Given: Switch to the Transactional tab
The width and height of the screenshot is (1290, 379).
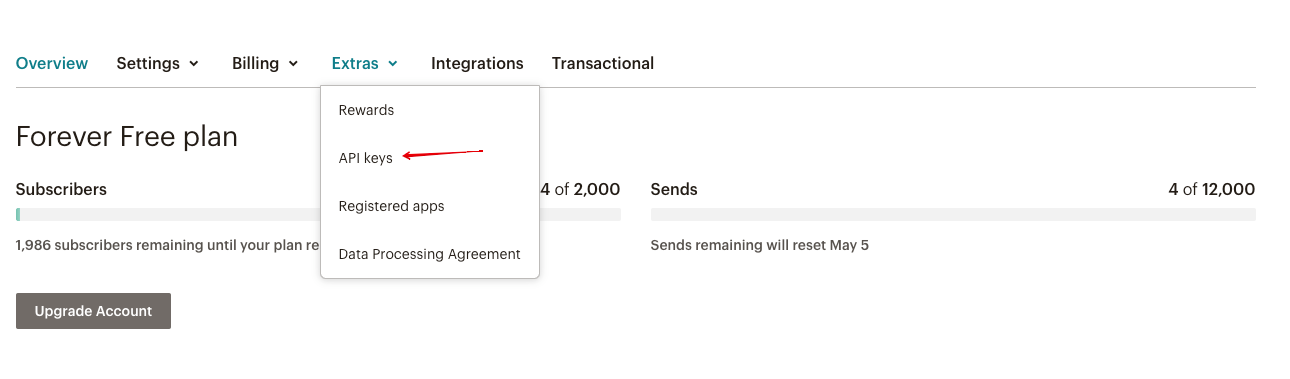Looking at the screenshot, I should click(603, 63).
